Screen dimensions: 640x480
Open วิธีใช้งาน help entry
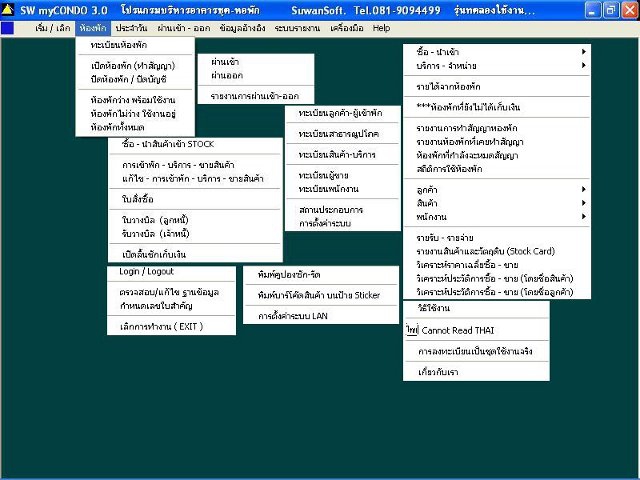click(476, 309)
